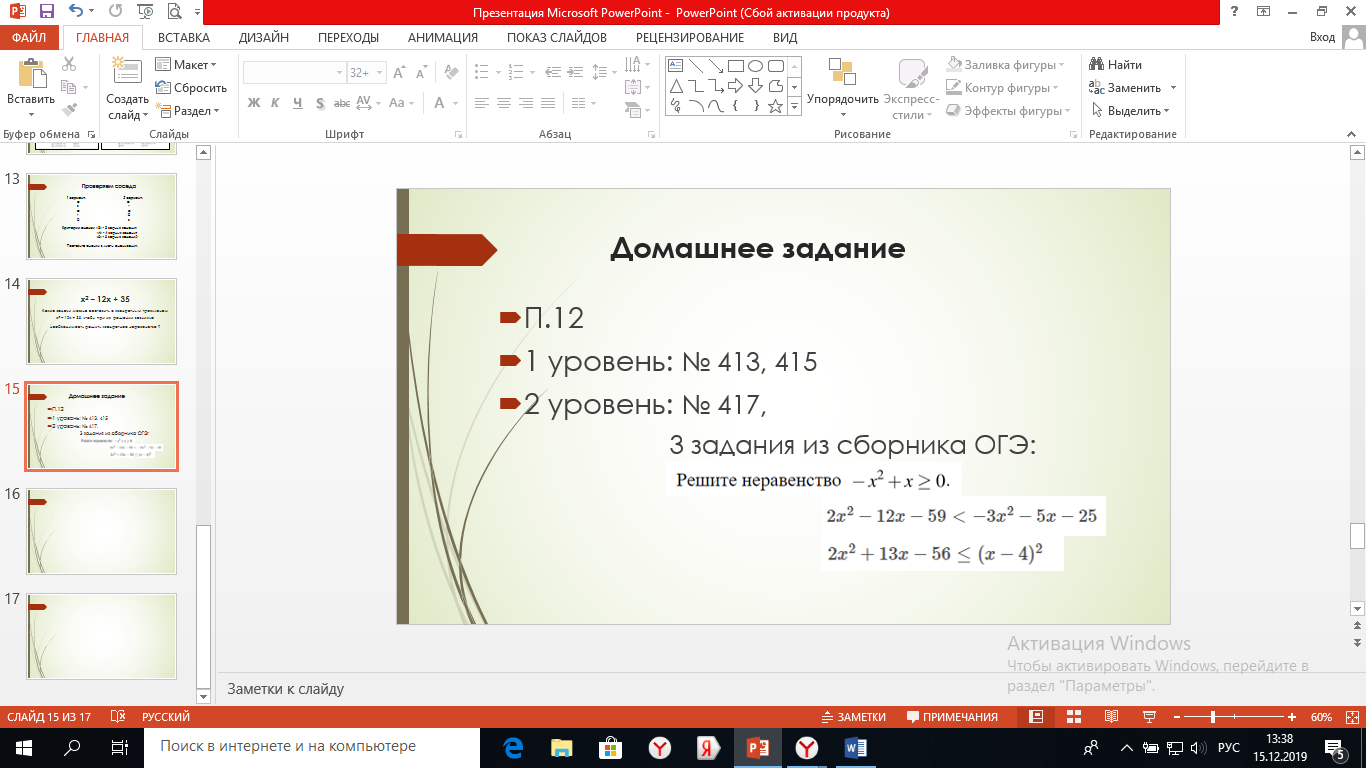Justify the text alignment
The image size is (1366, 768).
coord(547,102)
